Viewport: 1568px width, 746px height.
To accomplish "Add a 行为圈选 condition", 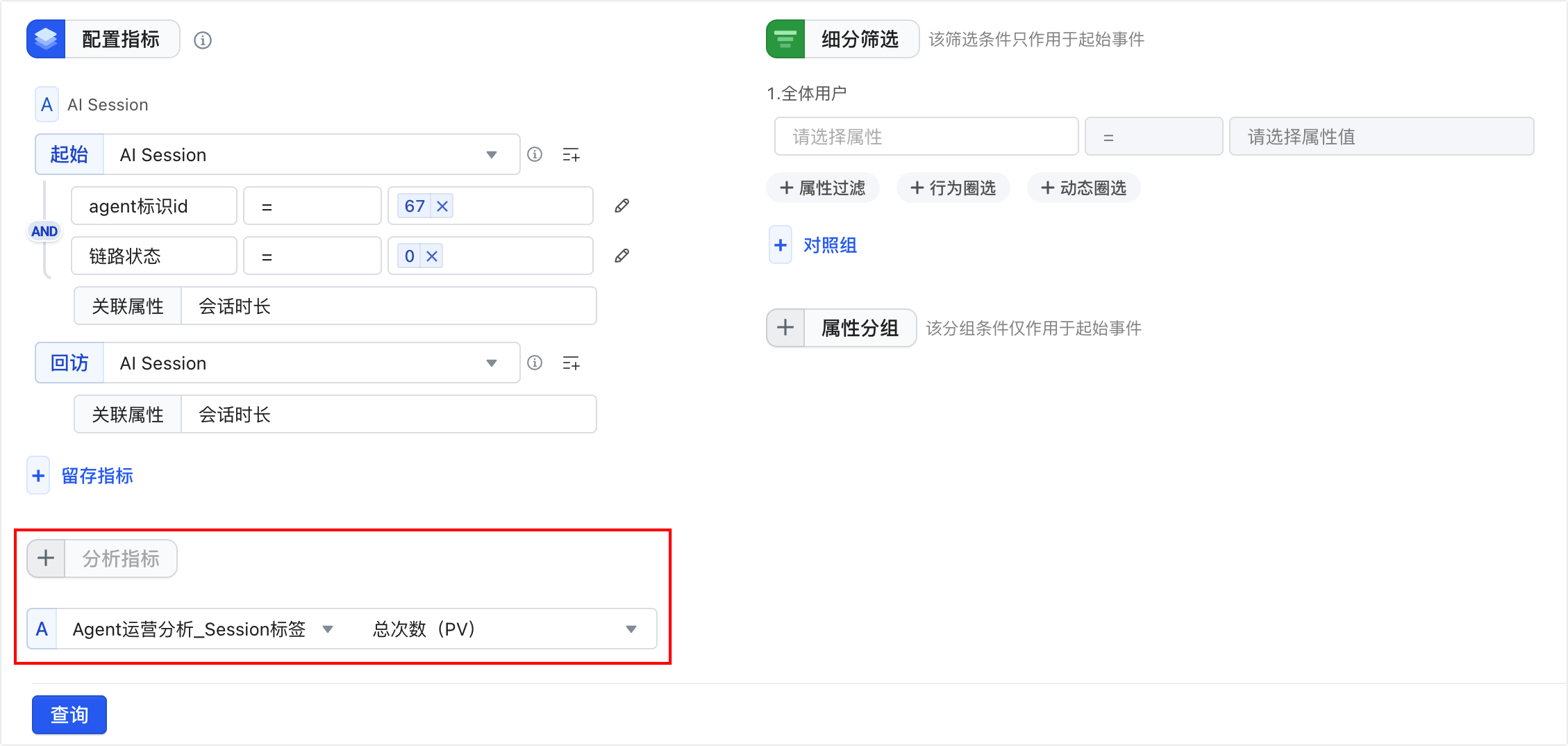I will pyautogui.click(x=953, y=188).
